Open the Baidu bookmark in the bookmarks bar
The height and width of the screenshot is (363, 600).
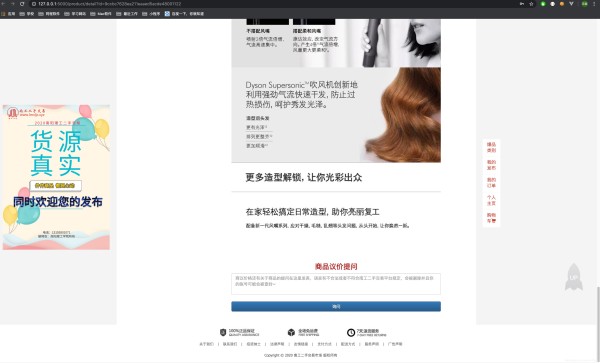[x=184, y=13]
